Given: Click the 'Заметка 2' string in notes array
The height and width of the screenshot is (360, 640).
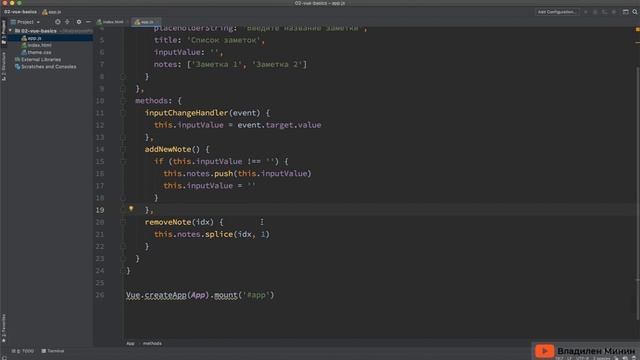Looking at the screenshot, I should (x=277, y=64).
